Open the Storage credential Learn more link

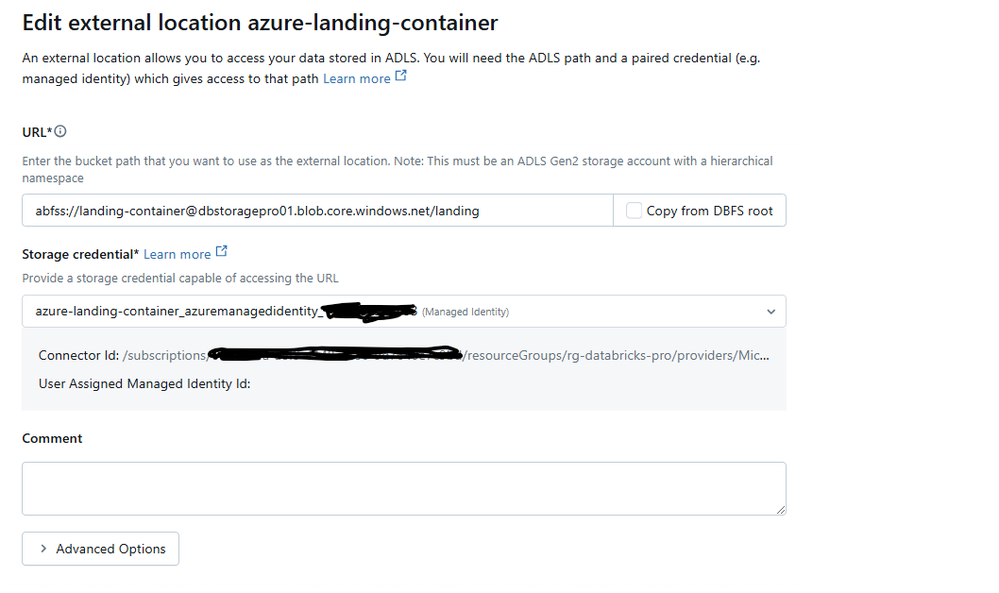click(177, 255)
